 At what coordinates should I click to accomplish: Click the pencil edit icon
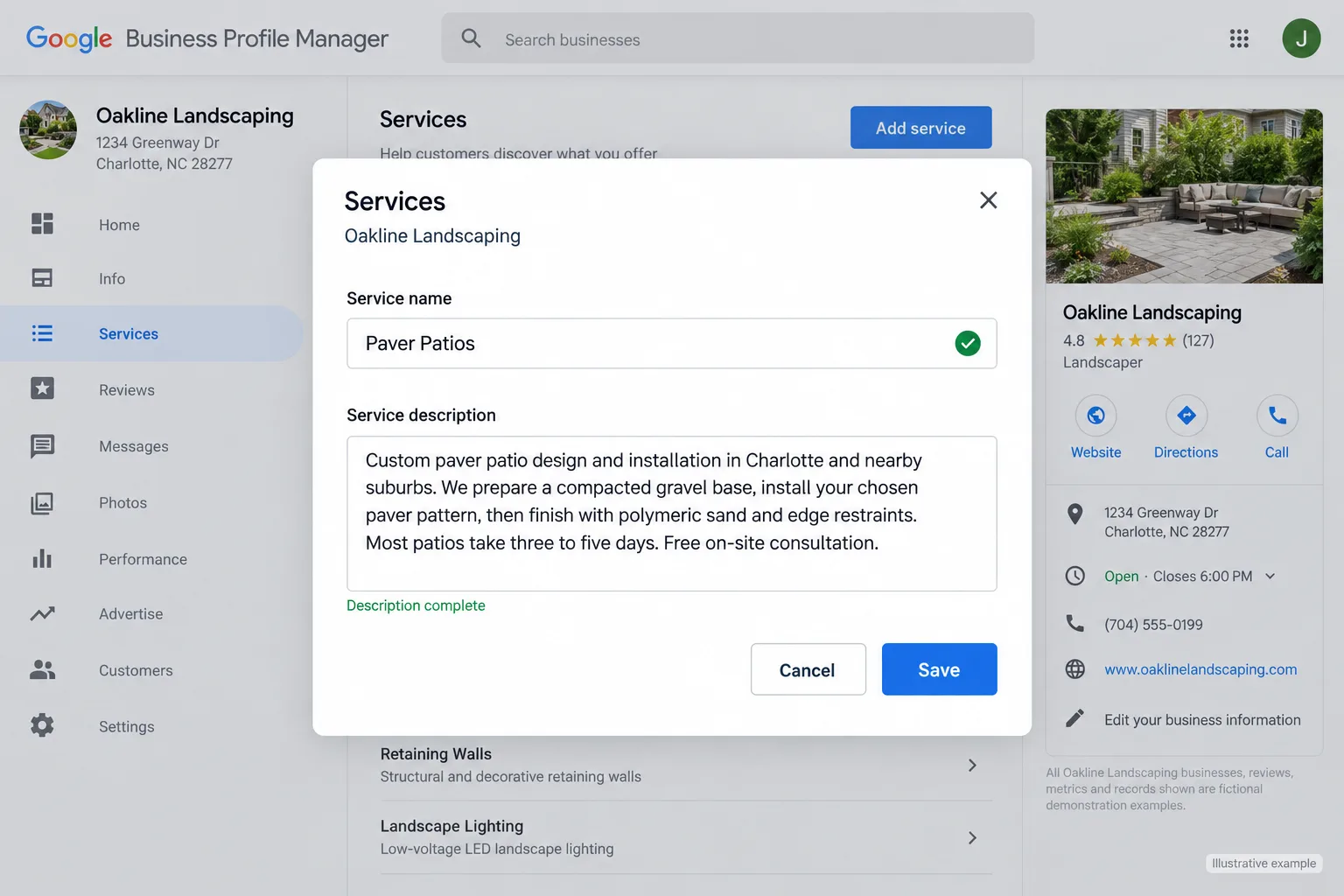pyautogui.click(x=1074, y=718)
